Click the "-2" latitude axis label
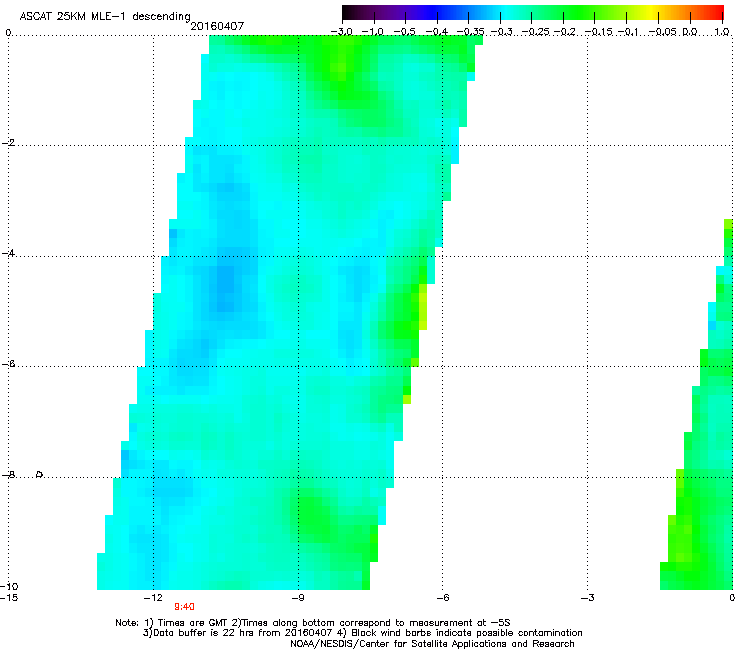Image resolution: width=740 pixels, height=650 pixels. tap(8, 143)
